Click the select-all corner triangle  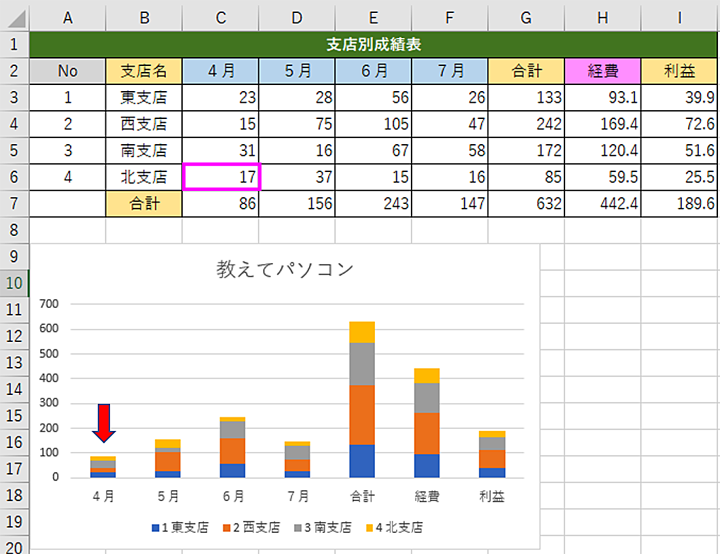(x=15, y=18)
